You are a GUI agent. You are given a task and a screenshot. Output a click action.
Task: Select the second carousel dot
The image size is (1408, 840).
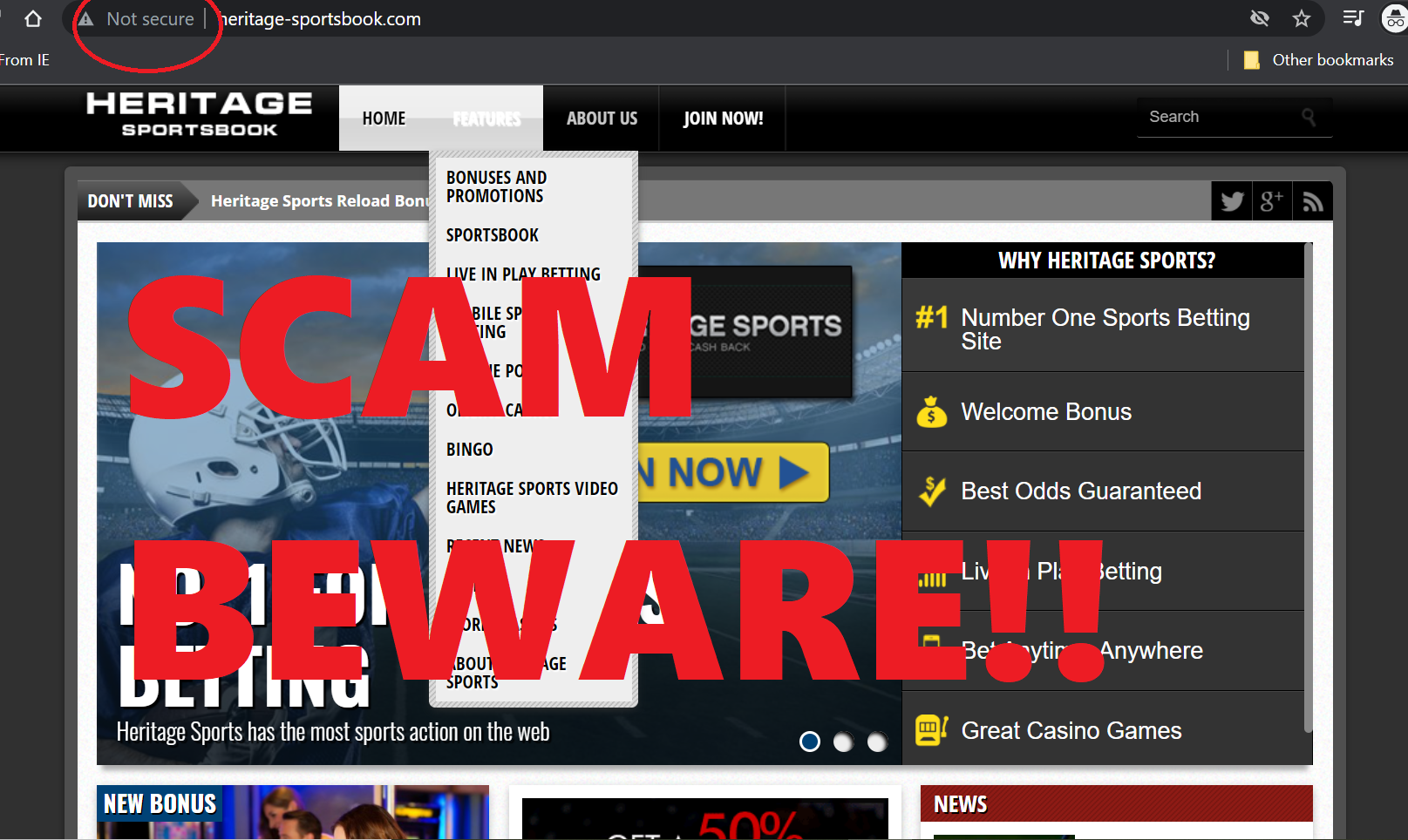[843, 742]
